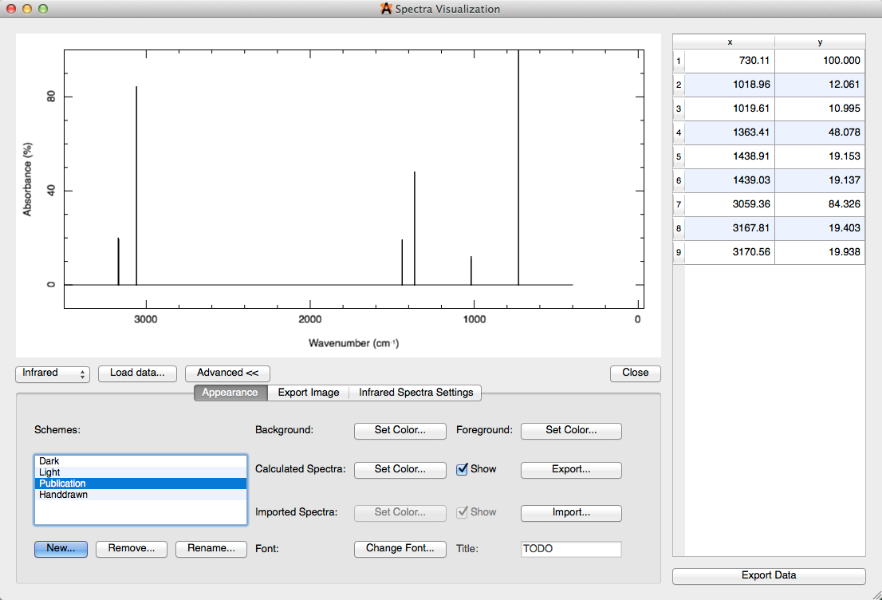This screenshot has height=600, width=882.
Task: Set Color for Background
Action: pos(400,431)
